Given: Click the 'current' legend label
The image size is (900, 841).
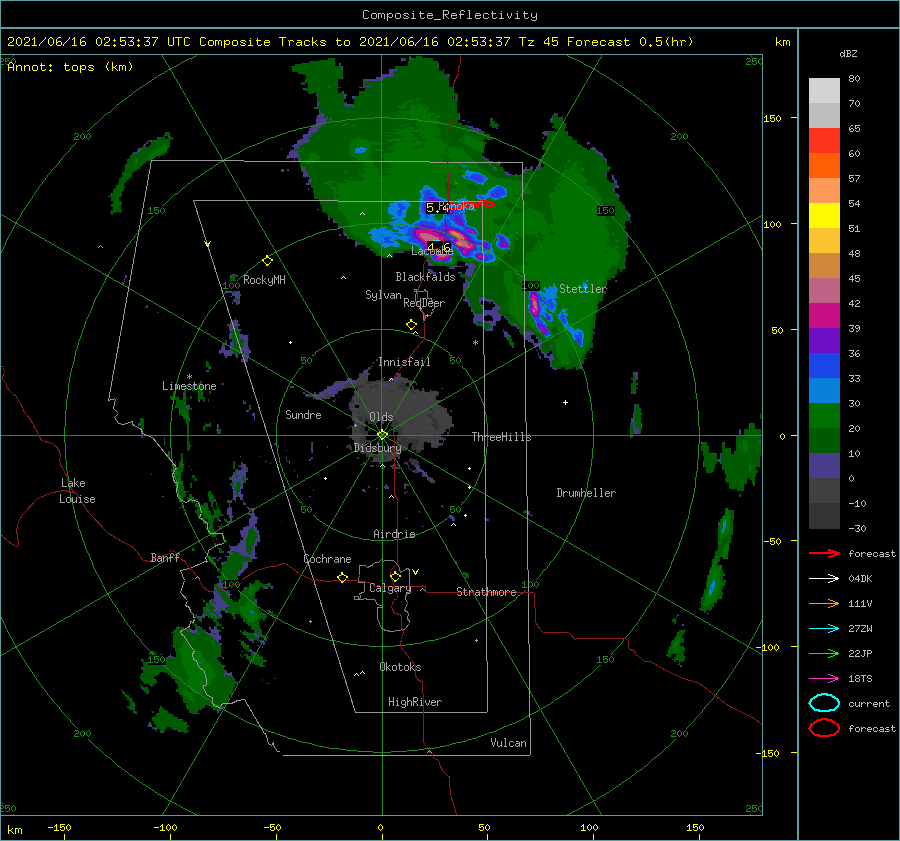Looking at the screenshot, I should (x=869, y=703).
